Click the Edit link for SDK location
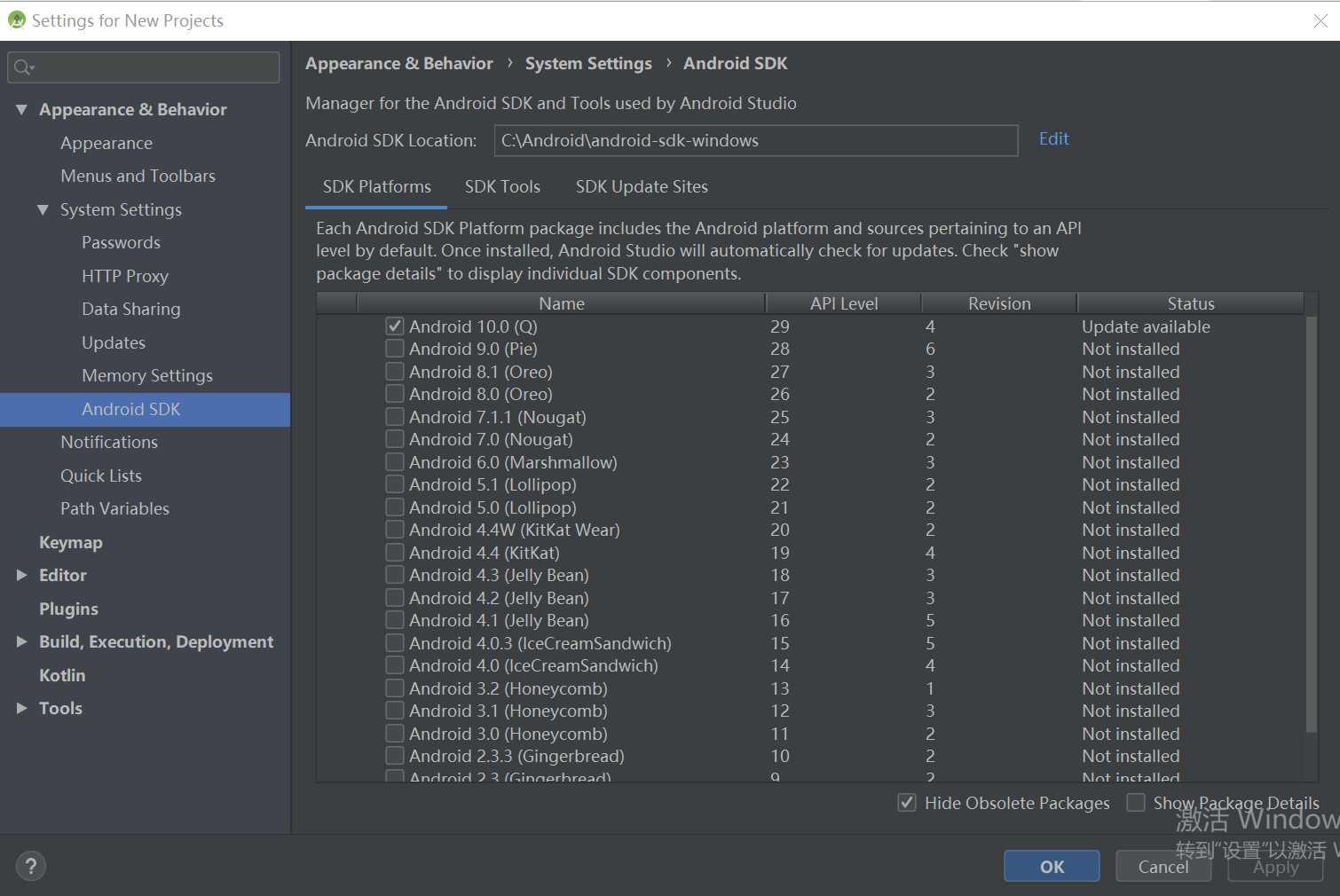The width and height of the screenshot is (1340, 896). (1053, 138)
